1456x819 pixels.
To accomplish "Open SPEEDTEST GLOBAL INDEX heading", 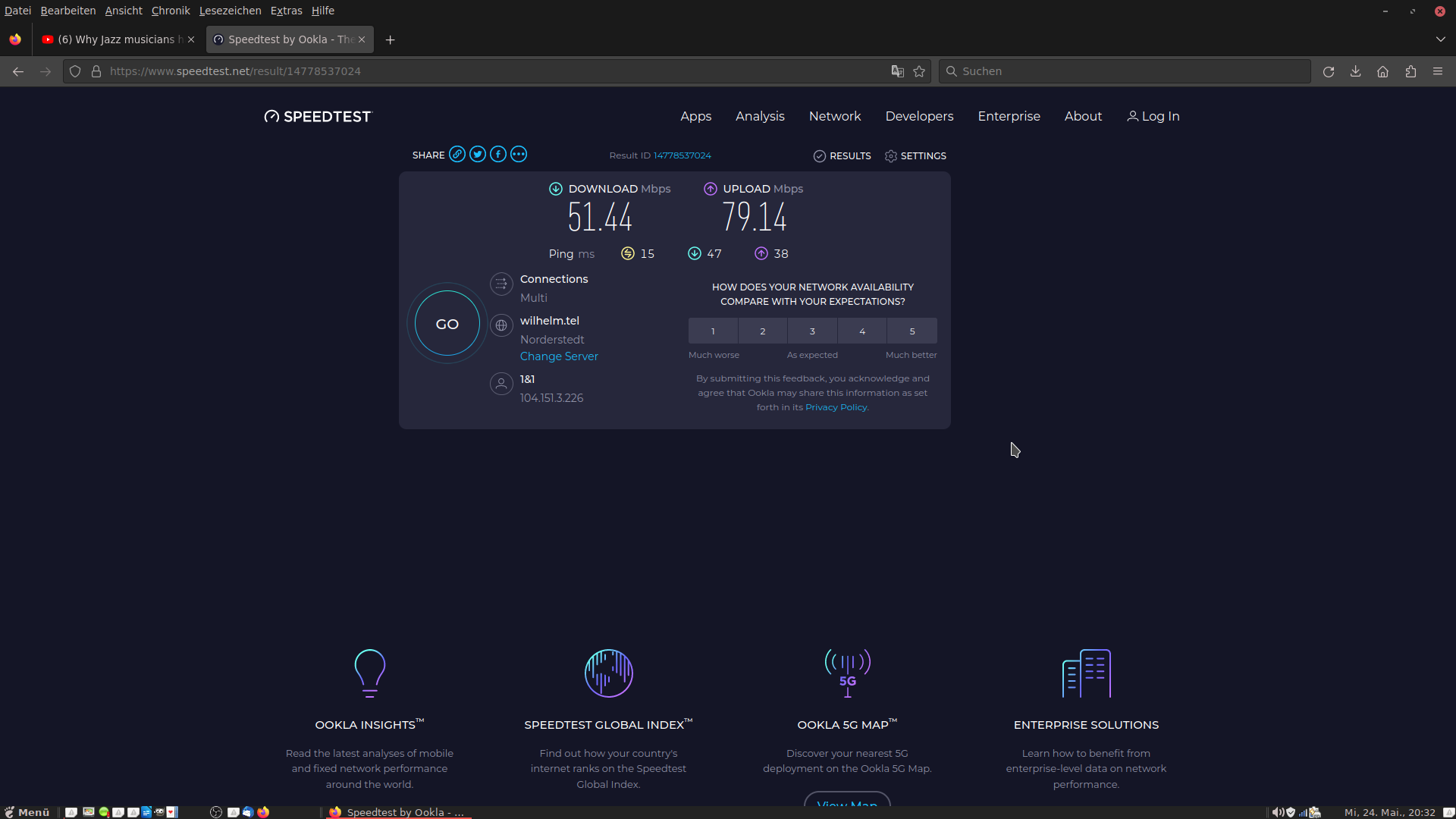I will click(608, 725).
